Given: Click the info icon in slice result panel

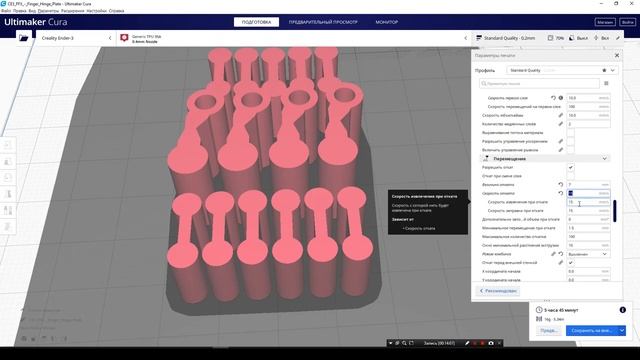Looking at the screenshot, I should pos(622,310).
